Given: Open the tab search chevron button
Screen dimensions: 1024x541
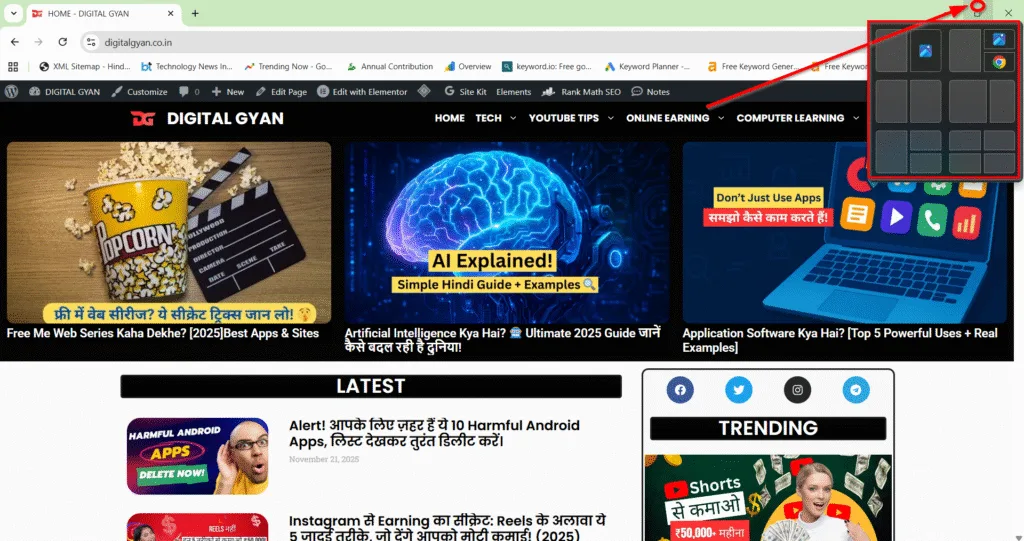Looking at the screenshot, I should click(x=14, y=13).
